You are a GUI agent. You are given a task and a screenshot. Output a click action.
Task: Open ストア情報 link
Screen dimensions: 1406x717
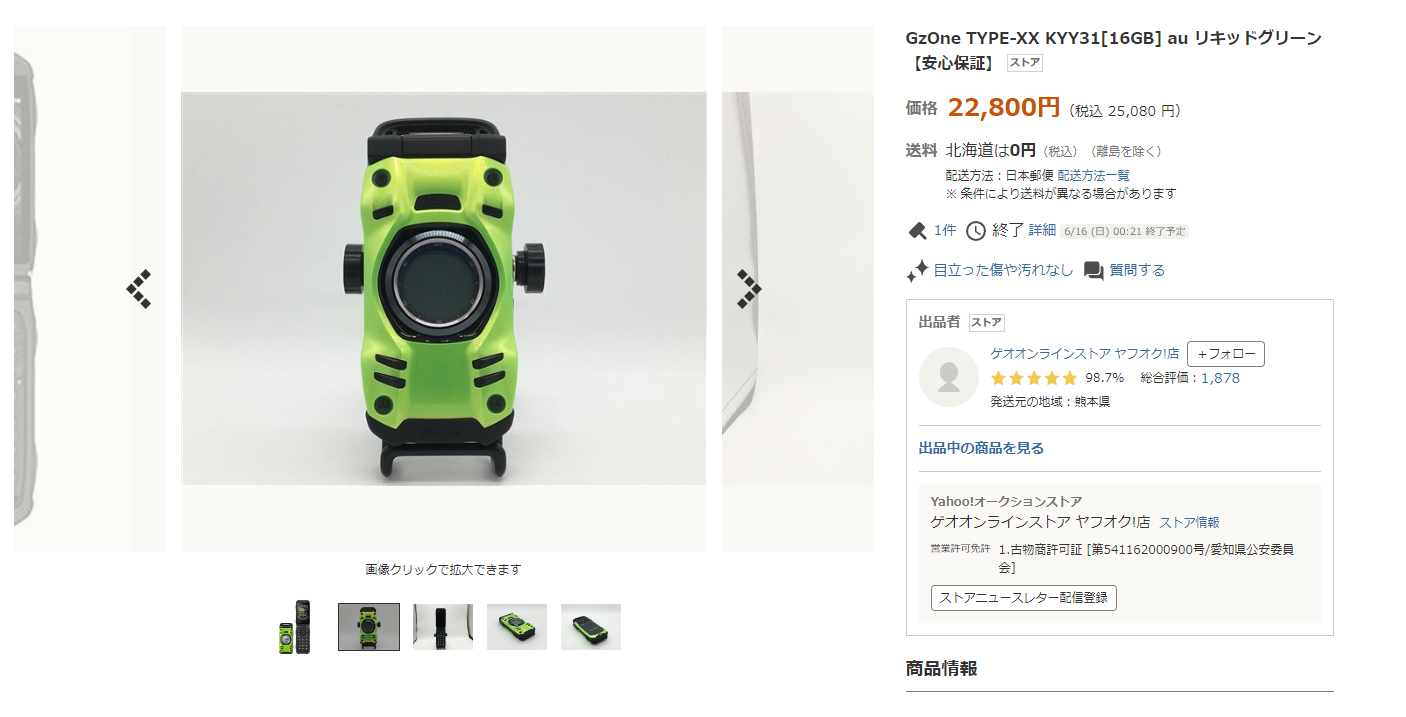pos(1189,522)
